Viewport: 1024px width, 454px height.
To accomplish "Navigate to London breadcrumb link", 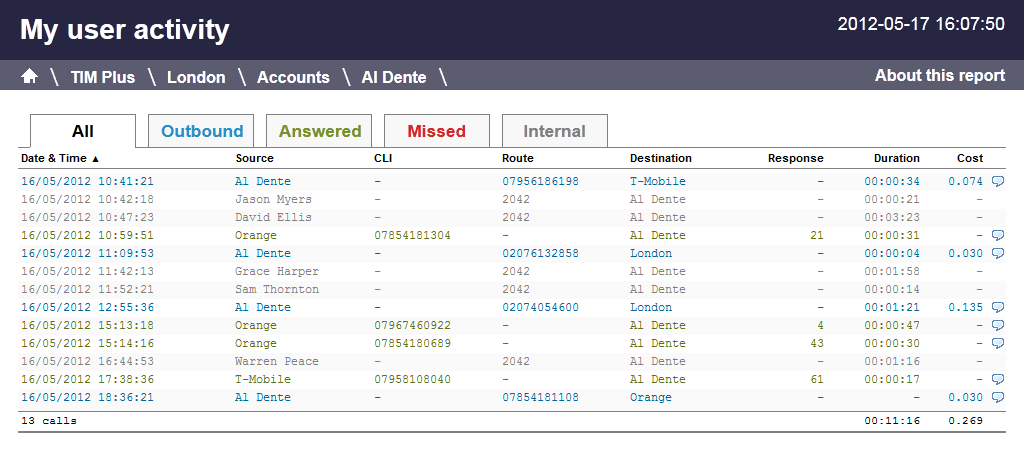I will pos(196,77).
